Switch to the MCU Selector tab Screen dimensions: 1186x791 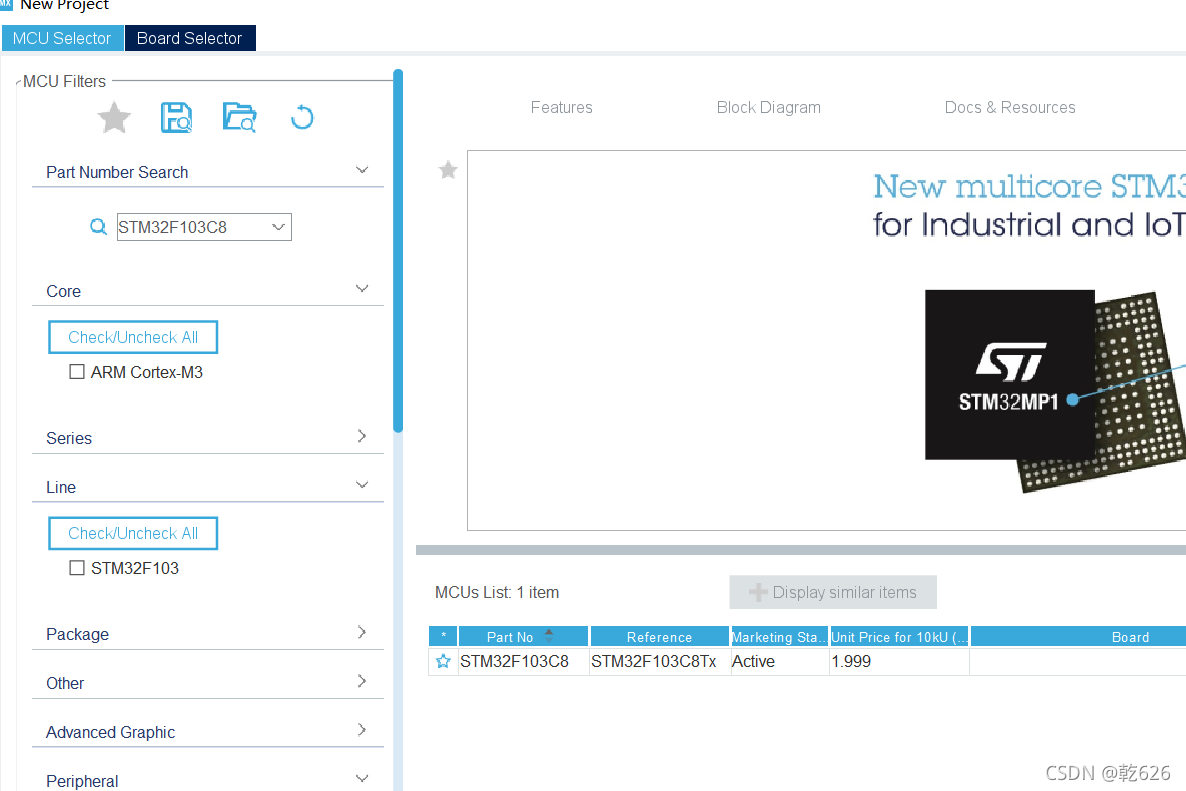point(62,38)
